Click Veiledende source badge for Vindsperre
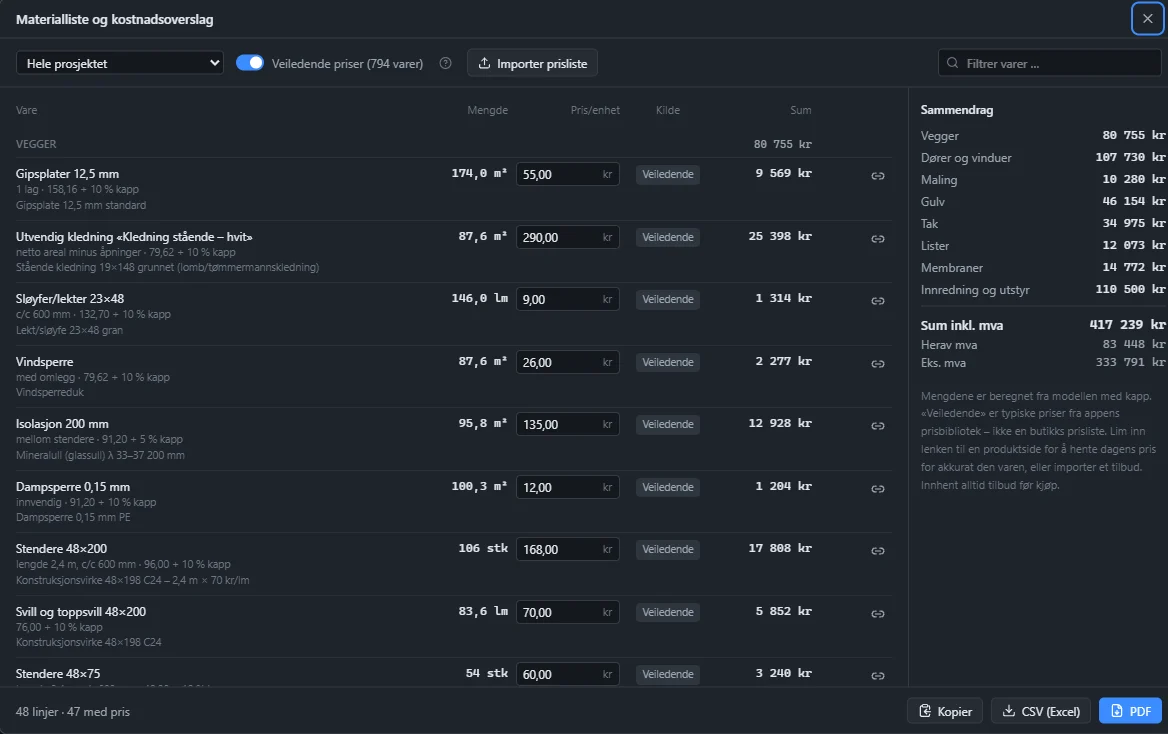Screen dimensions: 1168x734 (667, 362)
